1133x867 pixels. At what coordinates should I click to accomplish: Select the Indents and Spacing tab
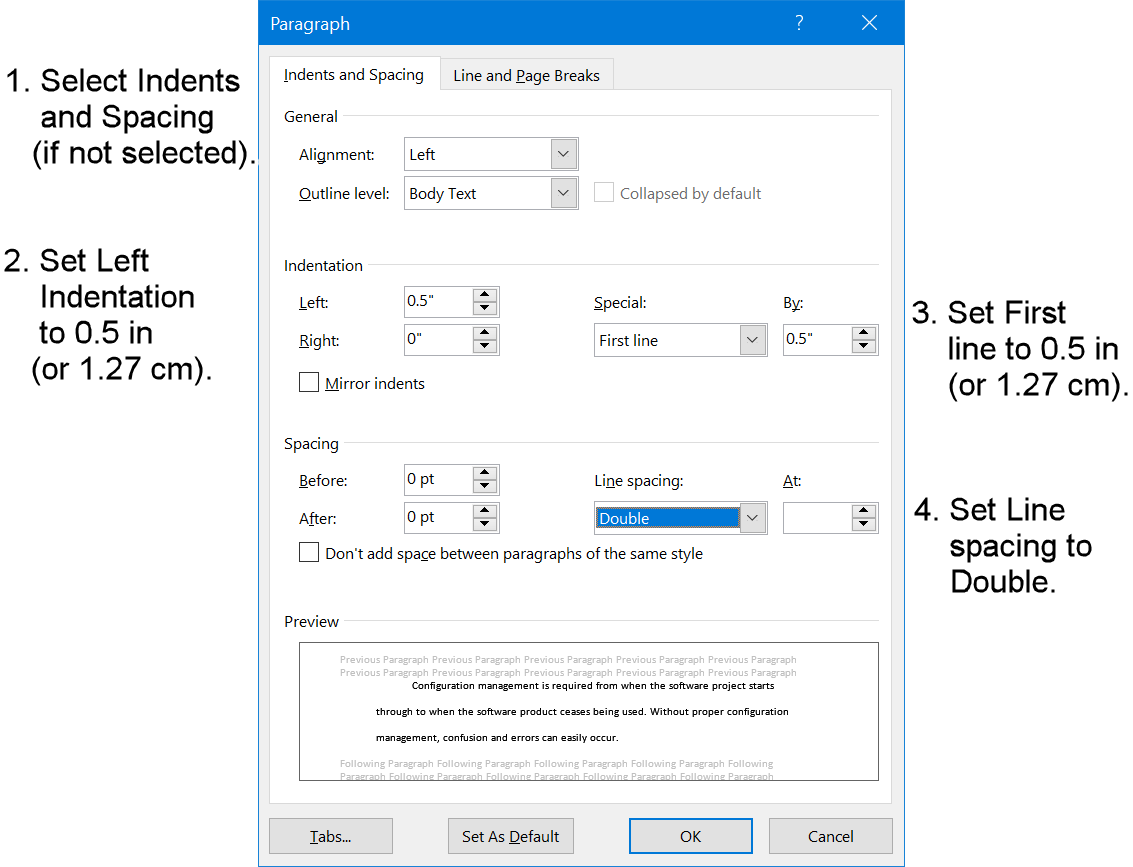click(x=354, y=75)
